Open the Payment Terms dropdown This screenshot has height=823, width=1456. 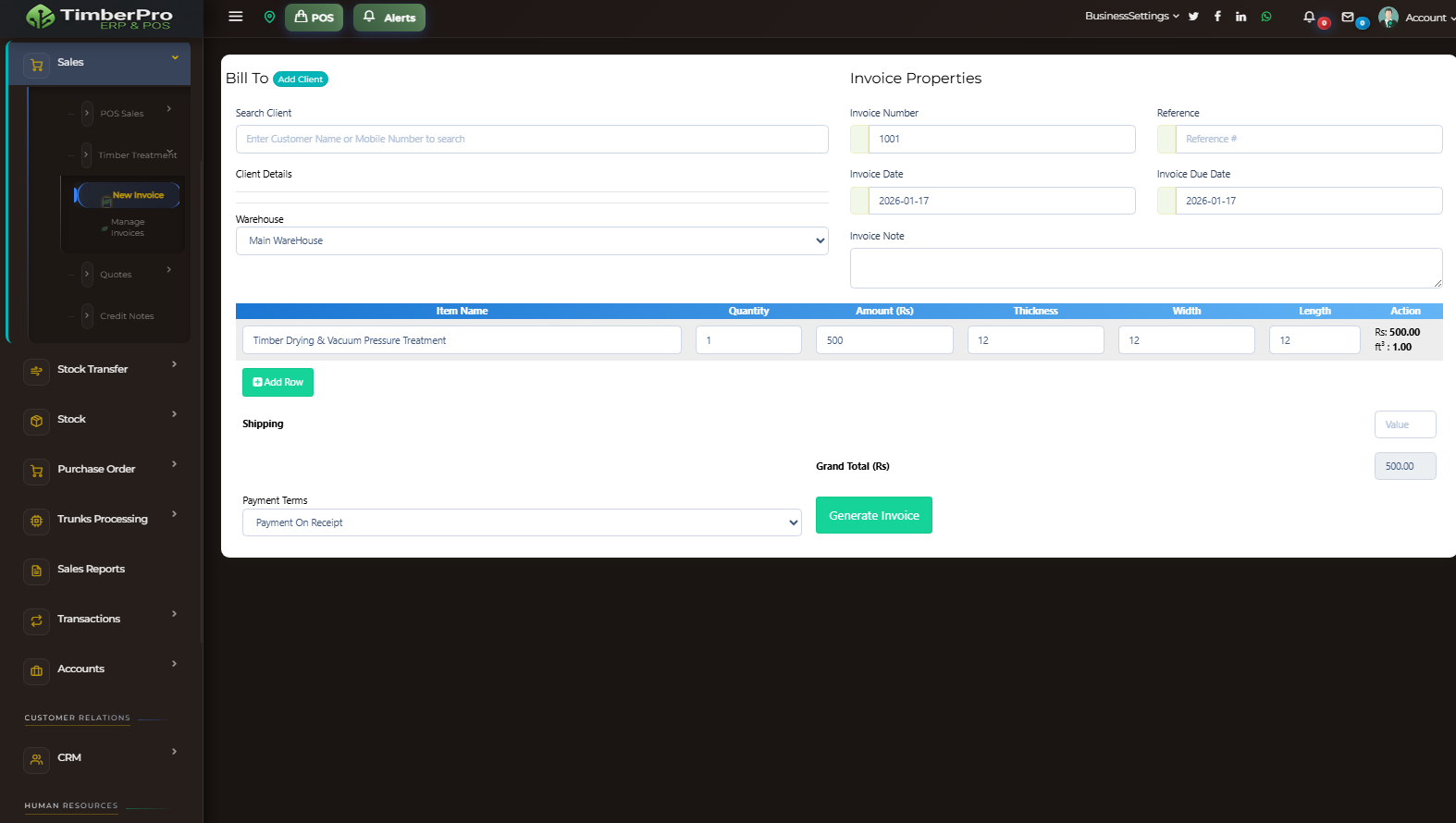coord(522,522)
